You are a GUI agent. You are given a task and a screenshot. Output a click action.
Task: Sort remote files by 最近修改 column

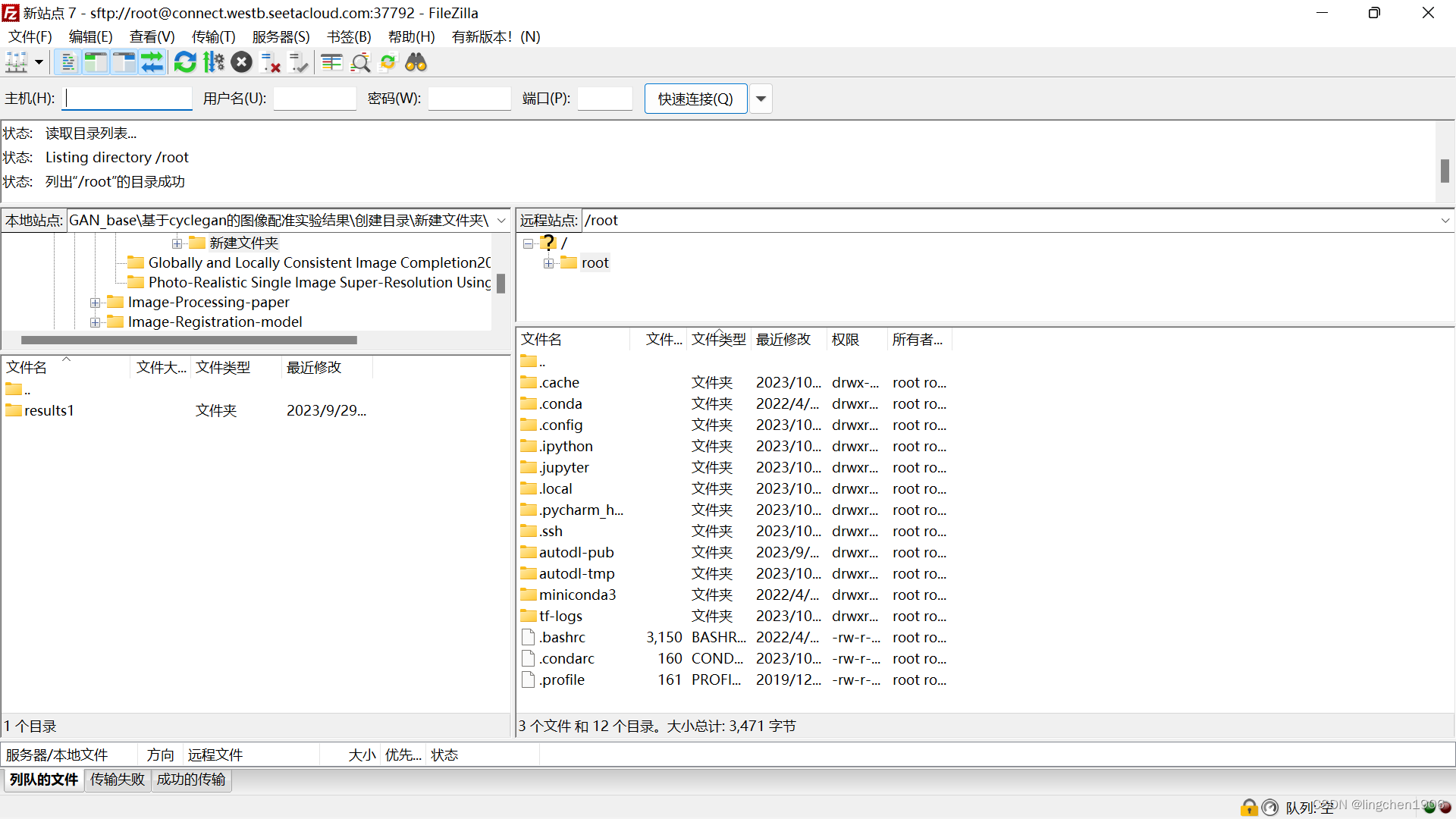783,339
